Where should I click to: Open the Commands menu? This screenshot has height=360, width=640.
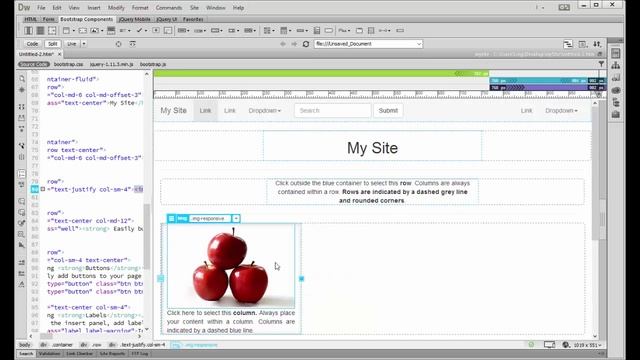[169, 8]
